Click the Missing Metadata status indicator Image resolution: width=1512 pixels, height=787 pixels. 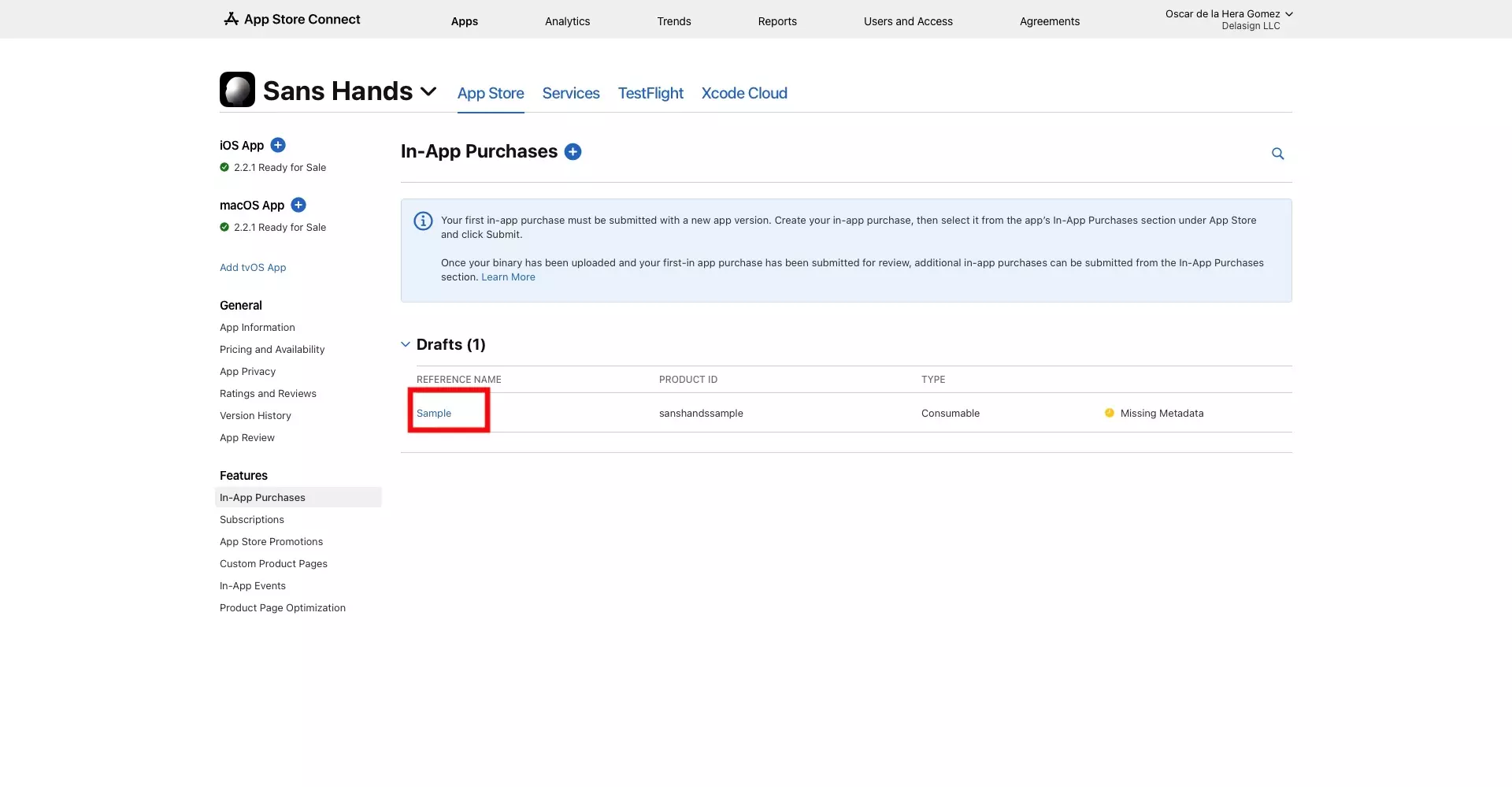[1110, 412]
